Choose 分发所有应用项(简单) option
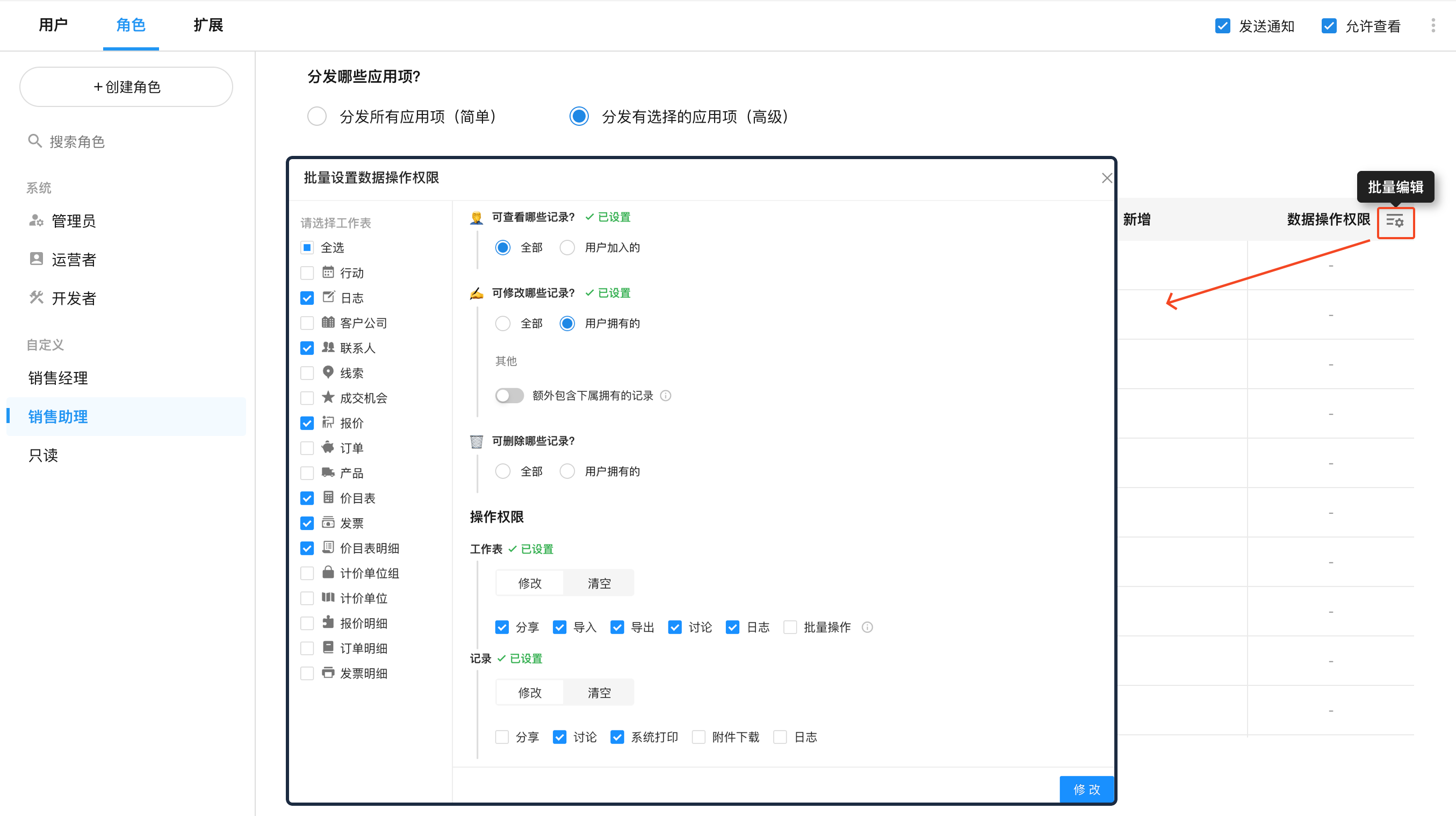 pos(316,117)
